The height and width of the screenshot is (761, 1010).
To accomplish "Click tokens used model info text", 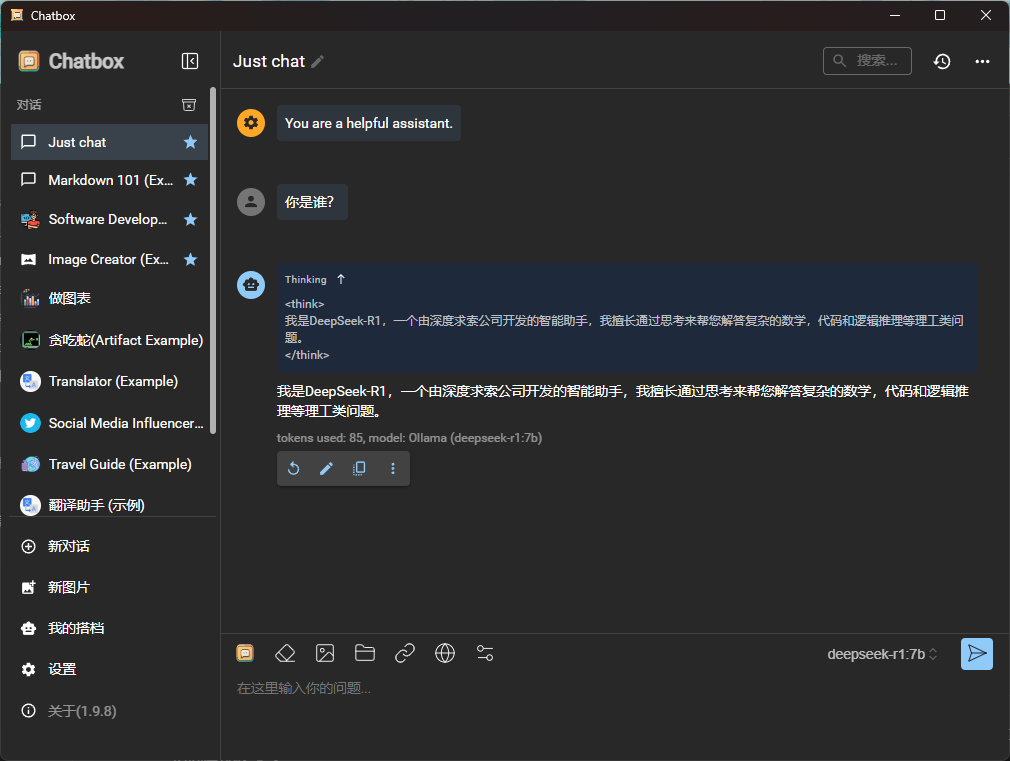I will coord(409,438).
